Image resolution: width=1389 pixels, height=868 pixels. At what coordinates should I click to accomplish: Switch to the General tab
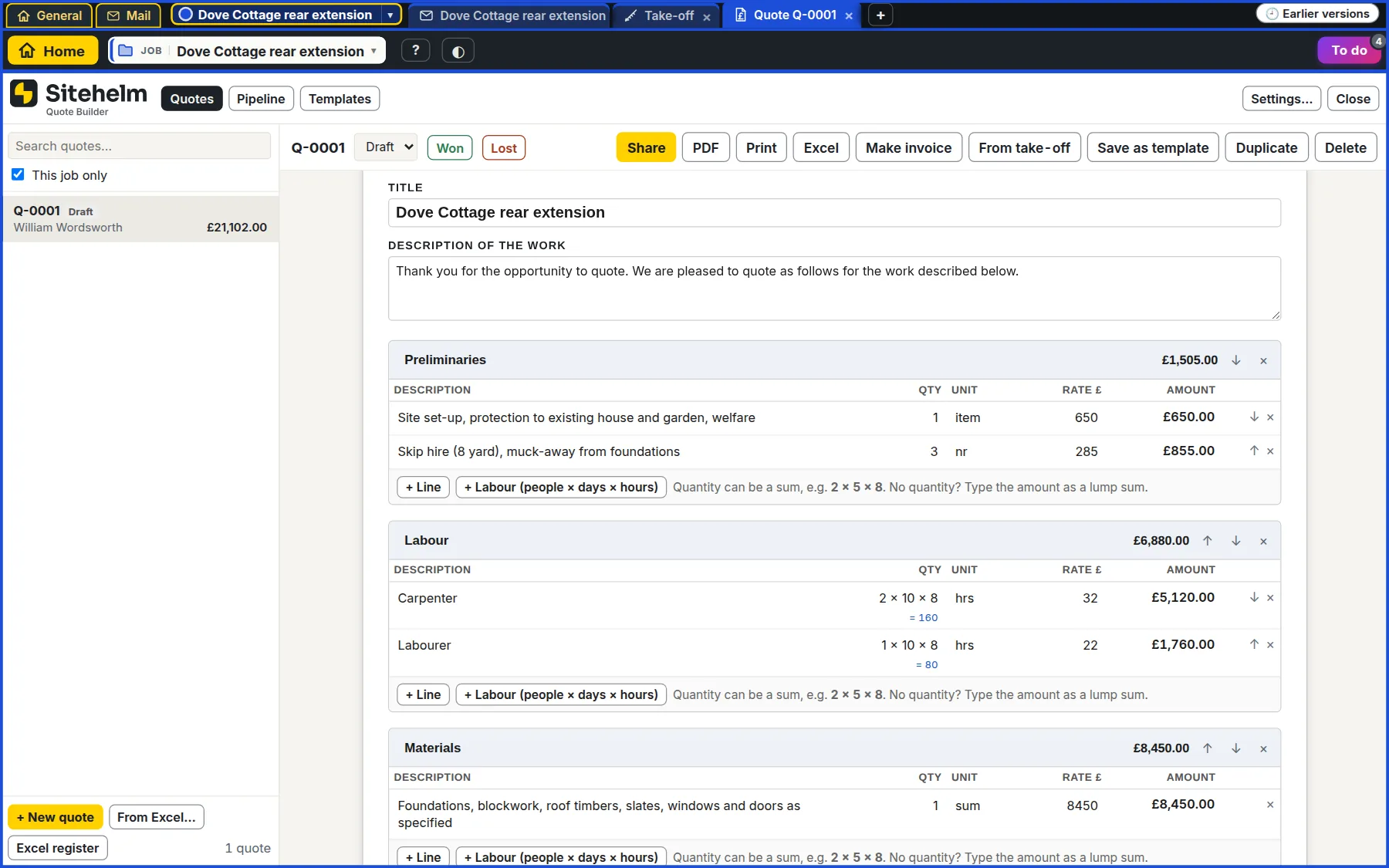[49, 15]
